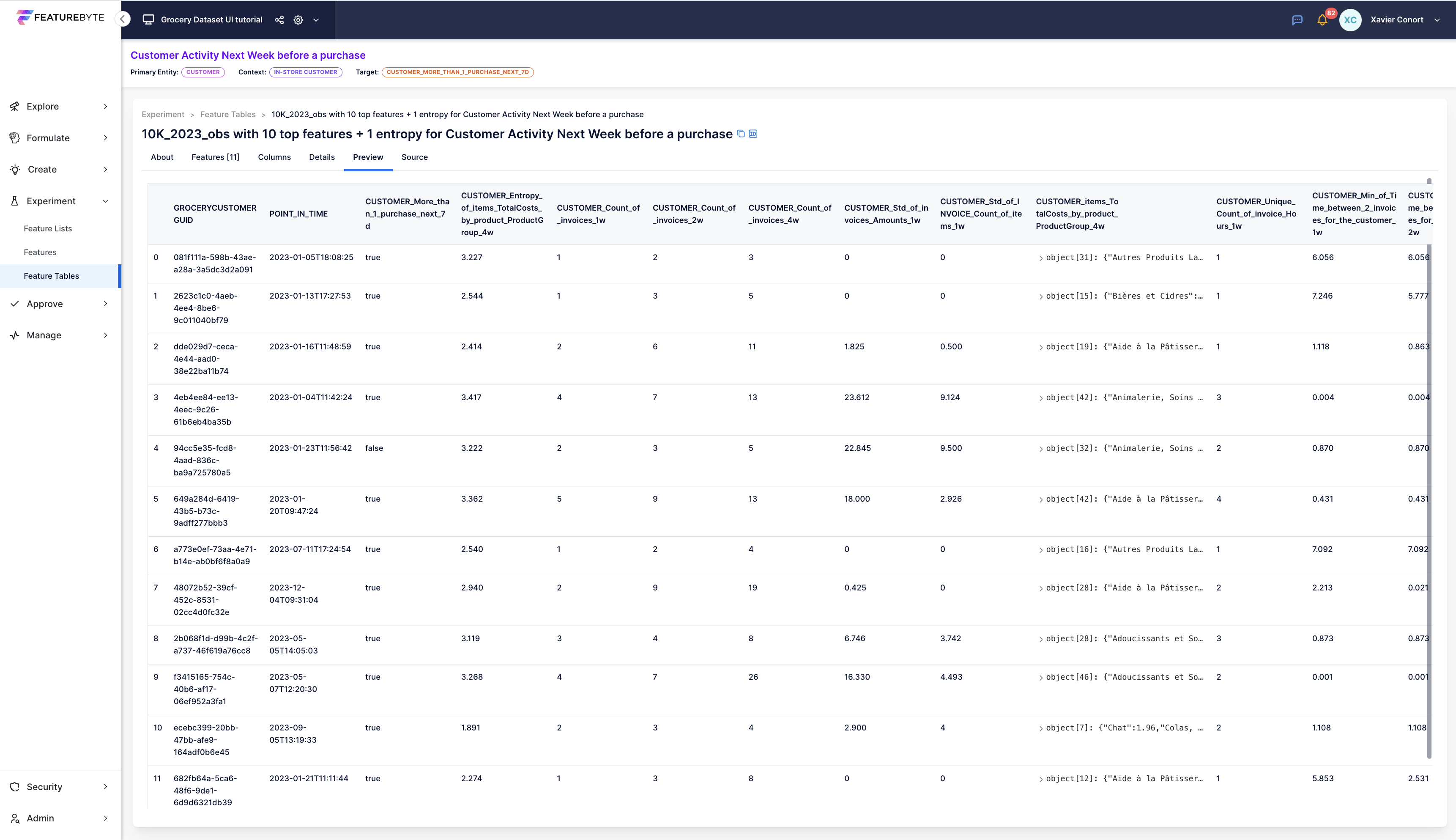Image resolution: width=1456 pixels, height=840 pixels.
Task: Expand the Security menu chevron
Action: point(106,787)
